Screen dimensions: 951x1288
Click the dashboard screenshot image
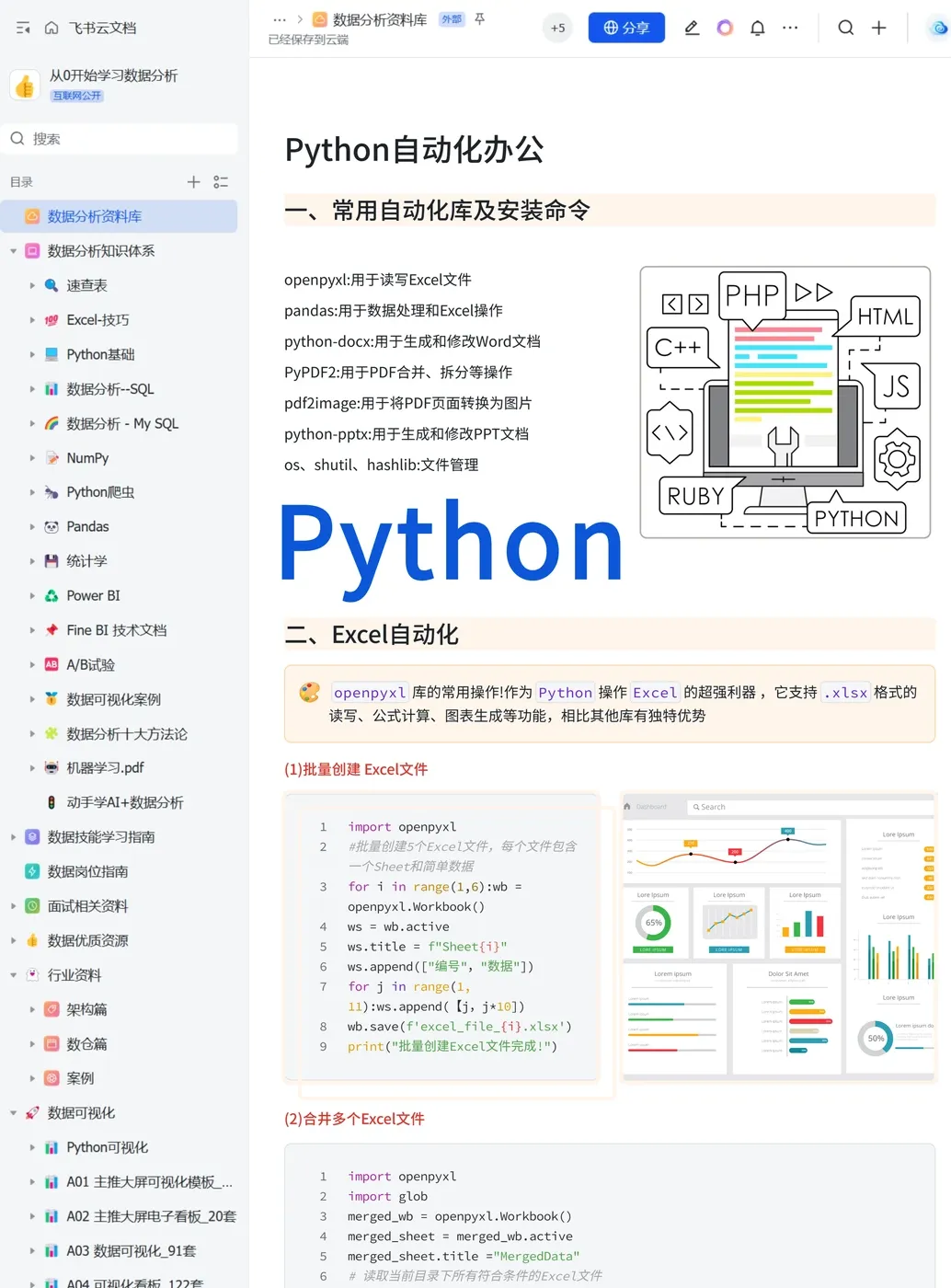pos(779,937)
